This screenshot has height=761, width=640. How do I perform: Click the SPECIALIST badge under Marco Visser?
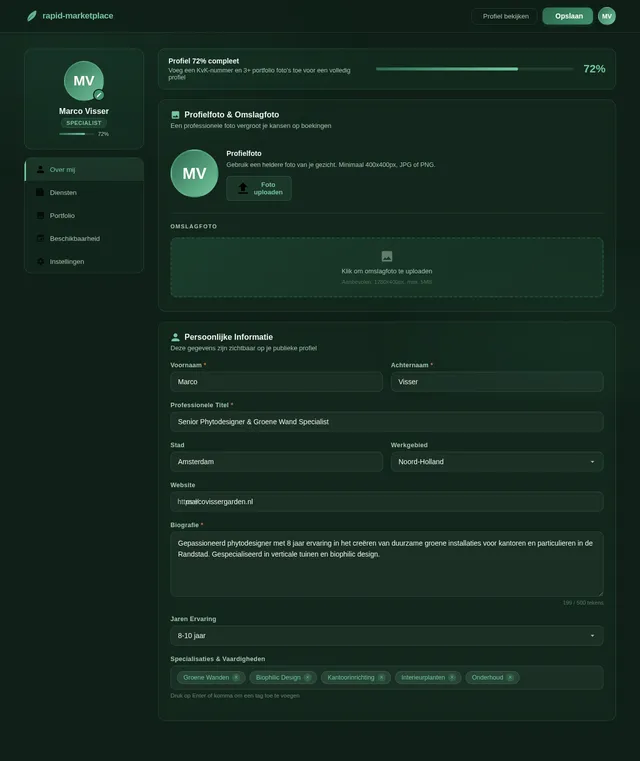pos(84,123)
